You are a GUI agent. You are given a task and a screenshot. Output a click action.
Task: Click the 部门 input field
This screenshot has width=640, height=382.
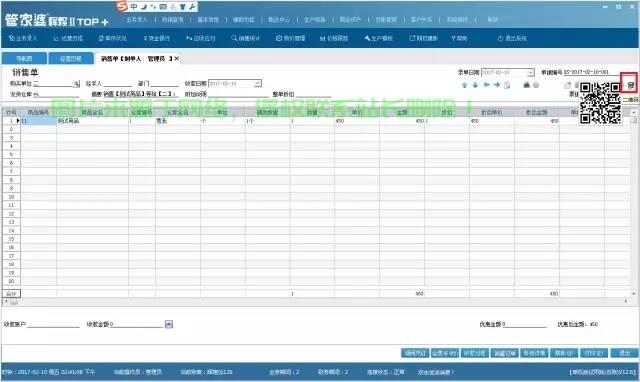(x=165, y=83)
